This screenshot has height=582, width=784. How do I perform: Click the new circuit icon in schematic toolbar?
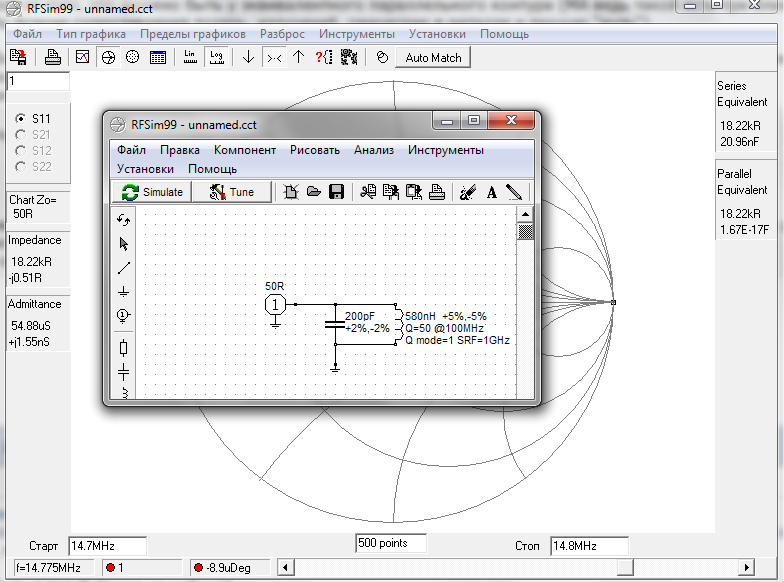(290, 192)
